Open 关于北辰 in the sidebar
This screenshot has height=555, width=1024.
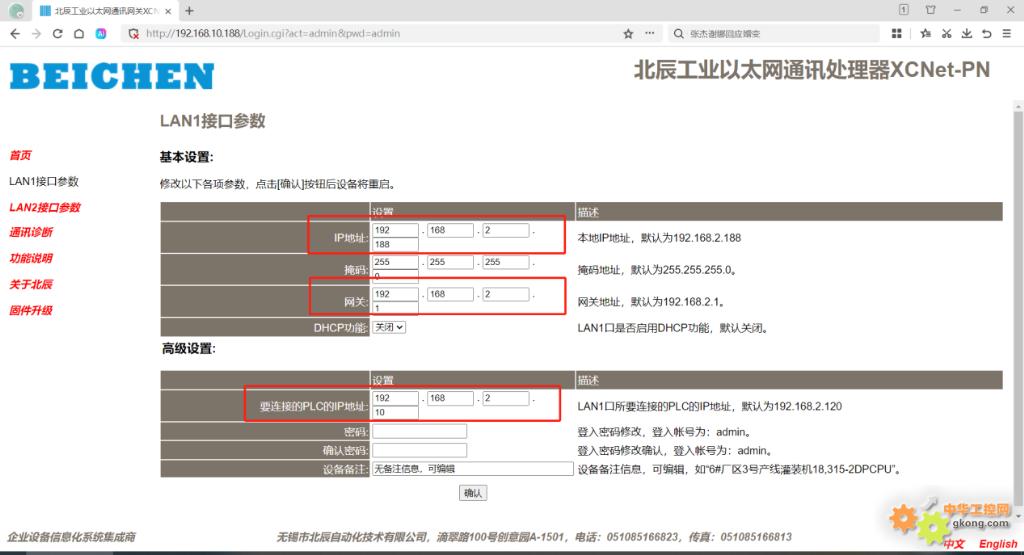[x=31, y=285]
